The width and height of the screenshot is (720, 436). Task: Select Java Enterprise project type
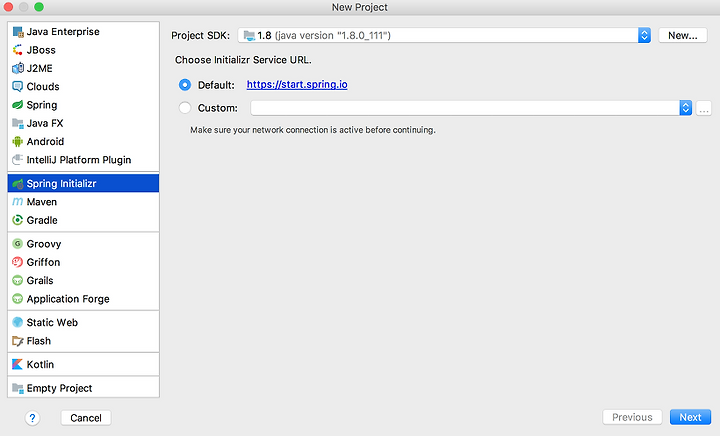tap(84, 32)
